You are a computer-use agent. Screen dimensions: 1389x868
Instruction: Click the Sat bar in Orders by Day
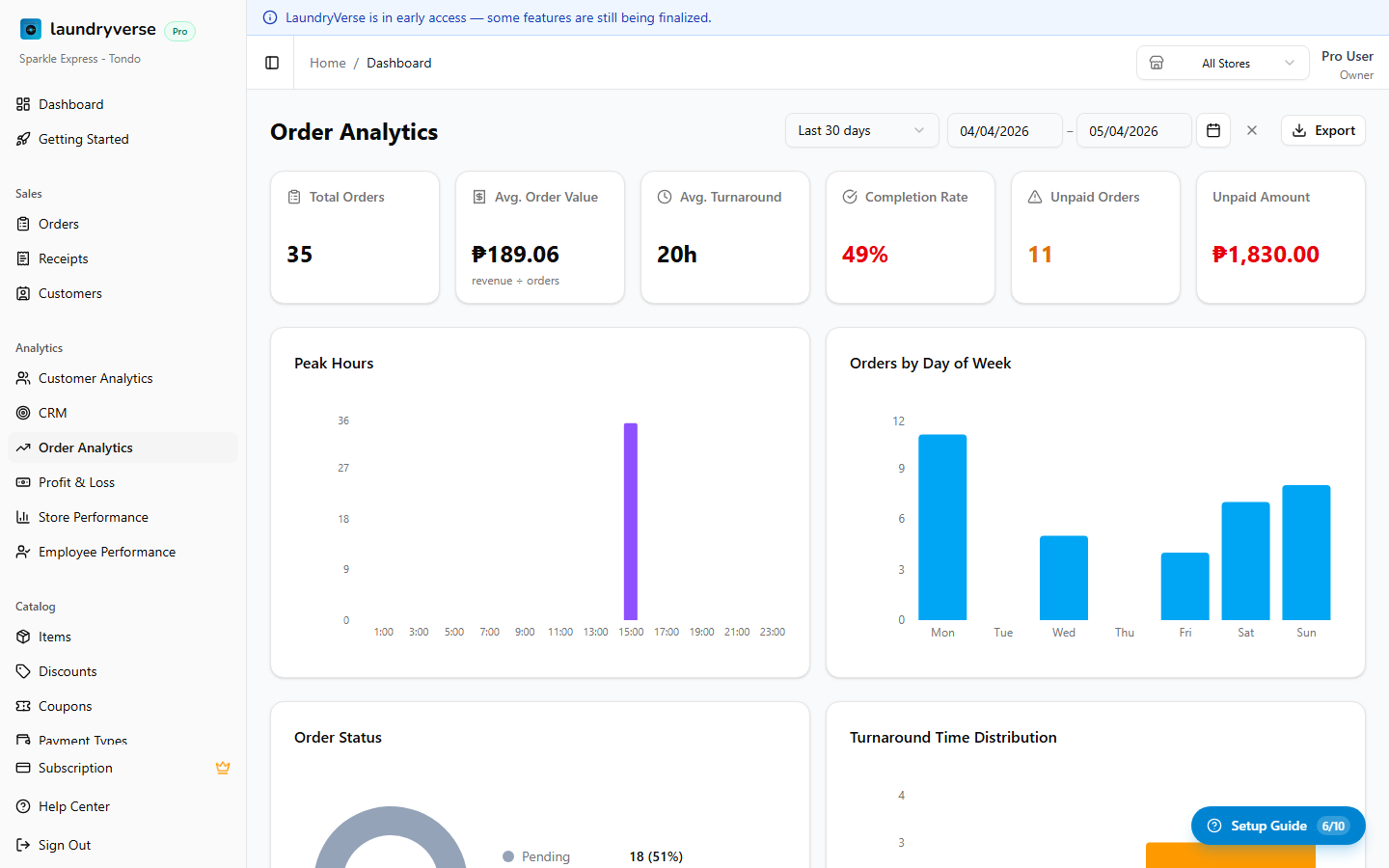point(1245,561)
